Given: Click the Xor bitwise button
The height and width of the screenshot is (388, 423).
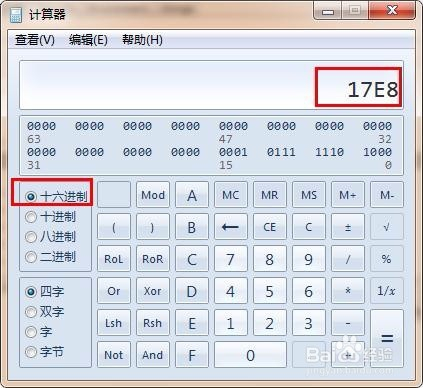Looking at the screenshot, I should 153,291.
